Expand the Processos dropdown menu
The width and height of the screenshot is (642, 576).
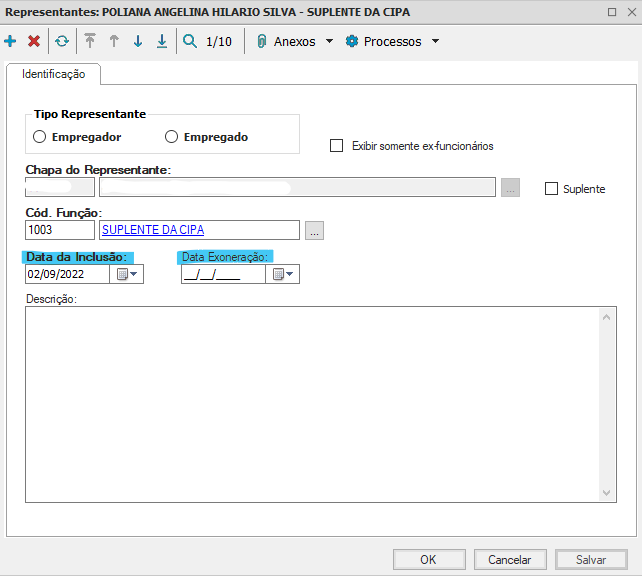392,42
